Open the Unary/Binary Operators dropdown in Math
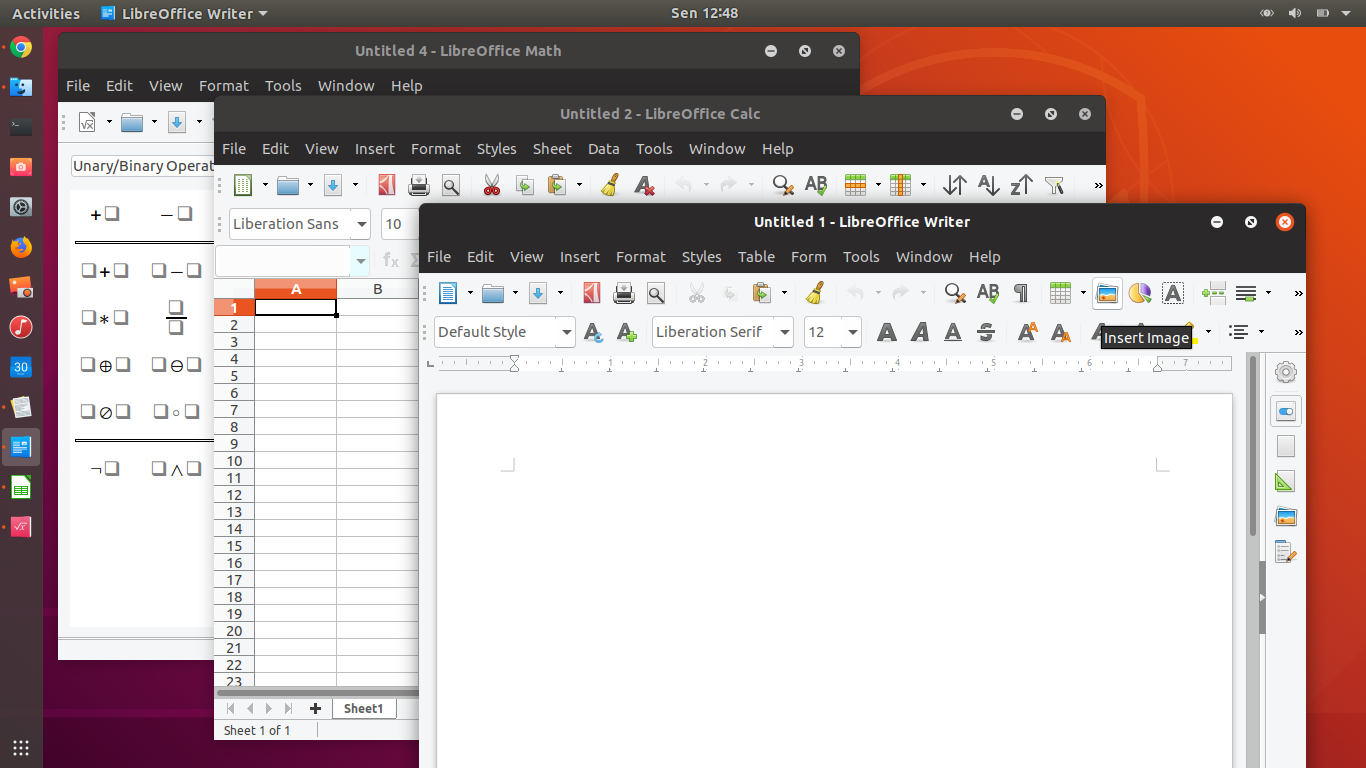Image resolution: width=1366 pixels, height=768 pixels. (x=144, y=166)
